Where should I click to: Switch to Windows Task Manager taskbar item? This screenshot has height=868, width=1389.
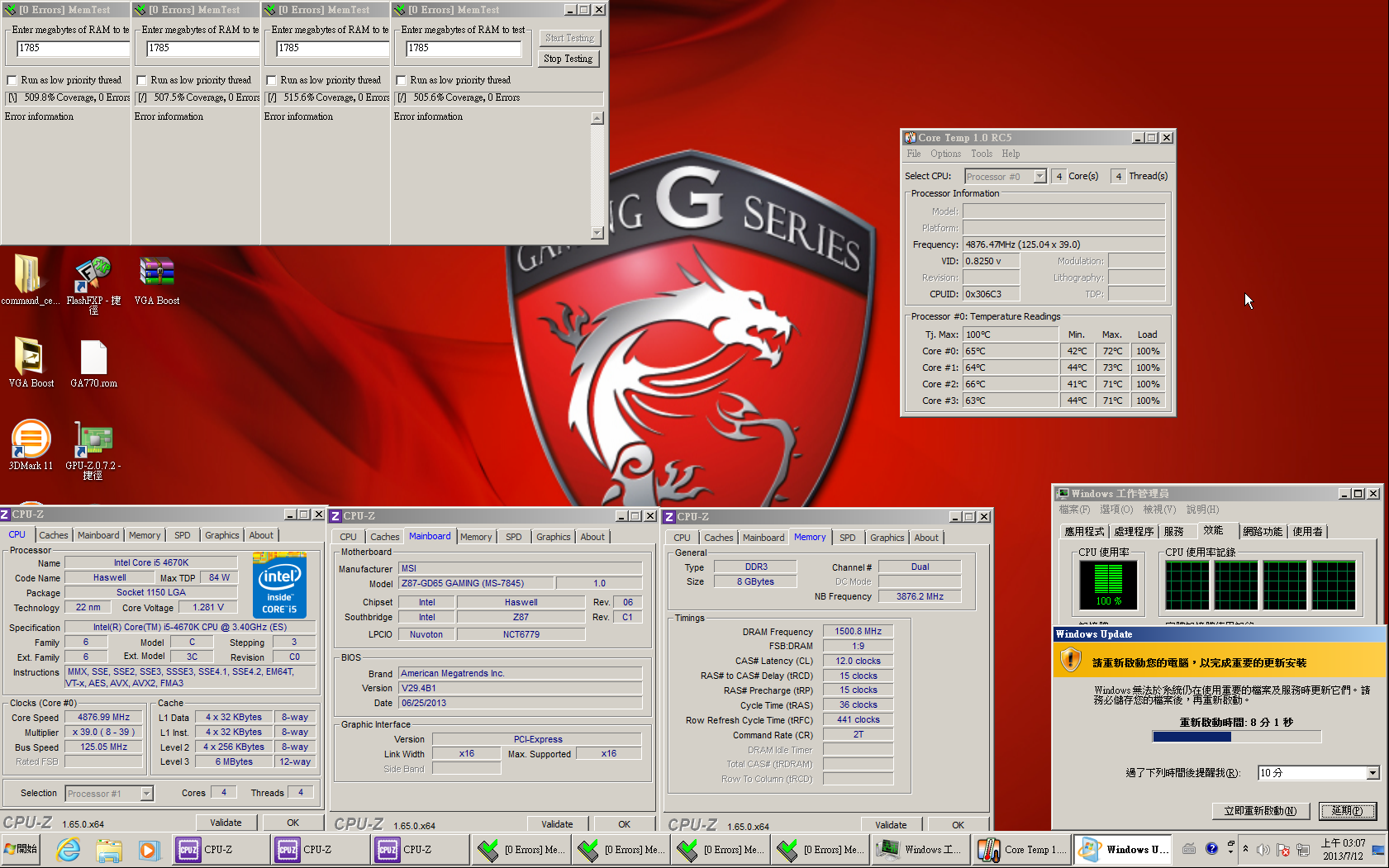click(x=920, y=849)
